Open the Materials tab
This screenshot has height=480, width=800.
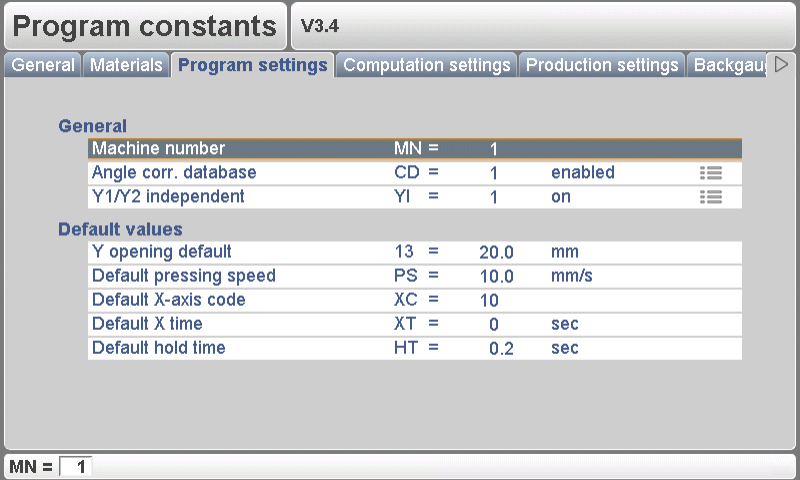coord(126,65)
